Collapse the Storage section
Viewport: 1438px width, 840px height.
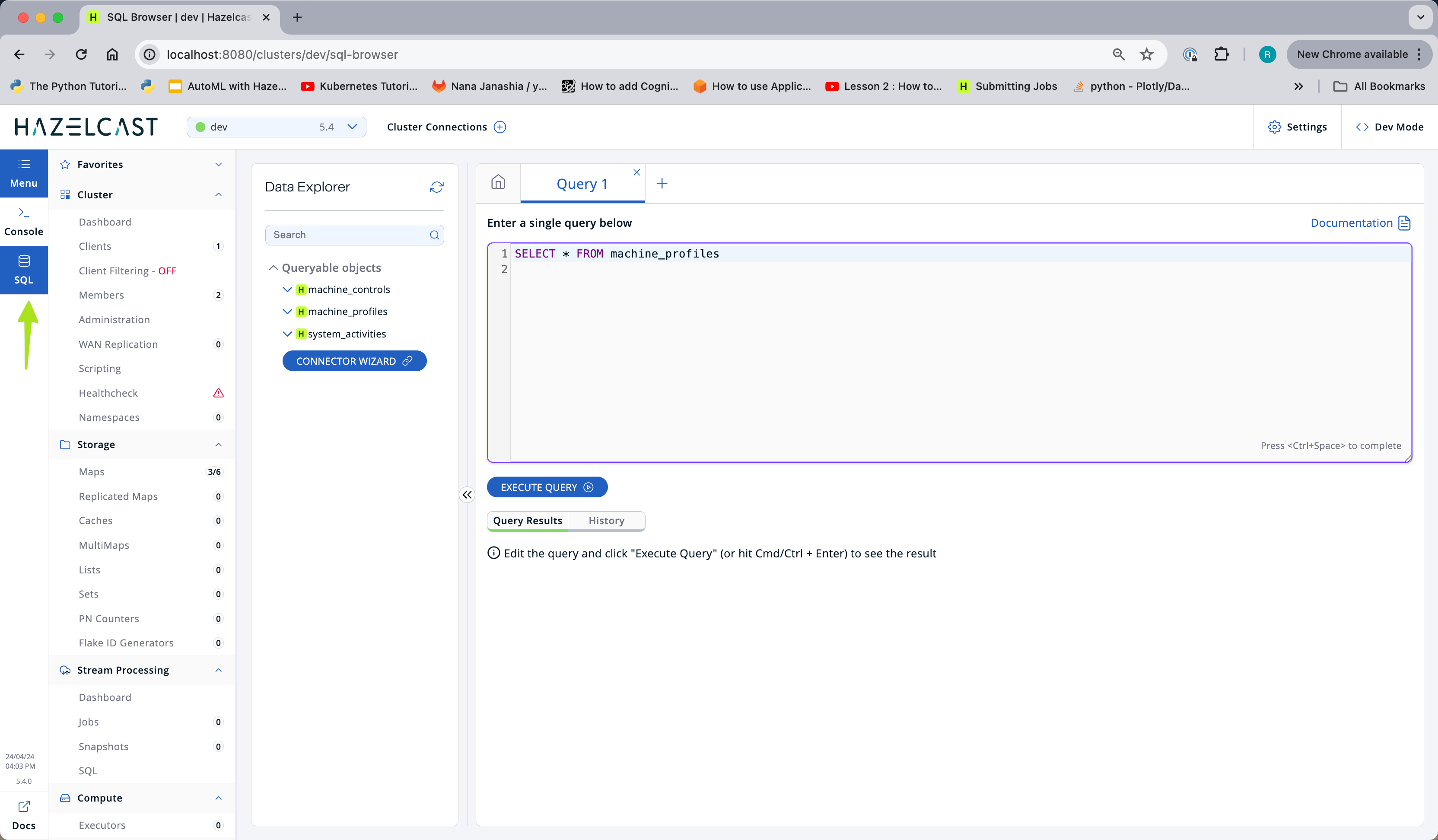tap(218, 445)
